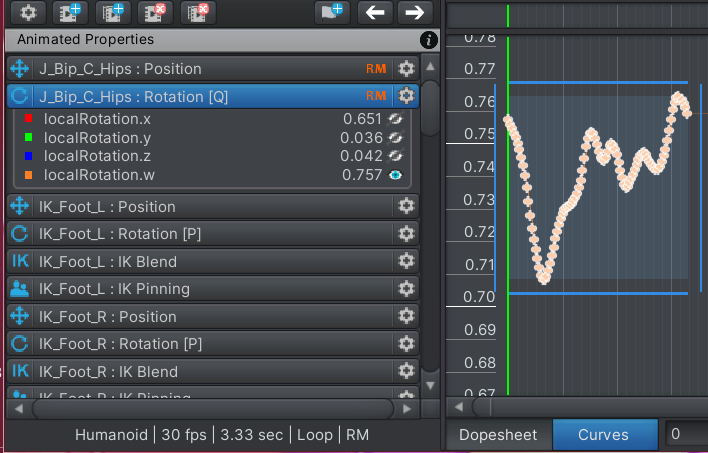Click move icon of J_Bip_C_Hips Position
This screenshot has width=708, height=453.
point(19,69)
